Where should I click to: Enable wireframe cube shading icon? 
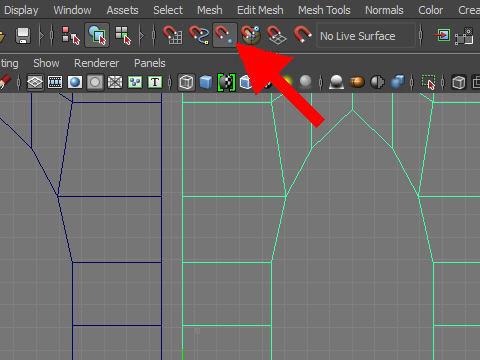tap(186, 82)
